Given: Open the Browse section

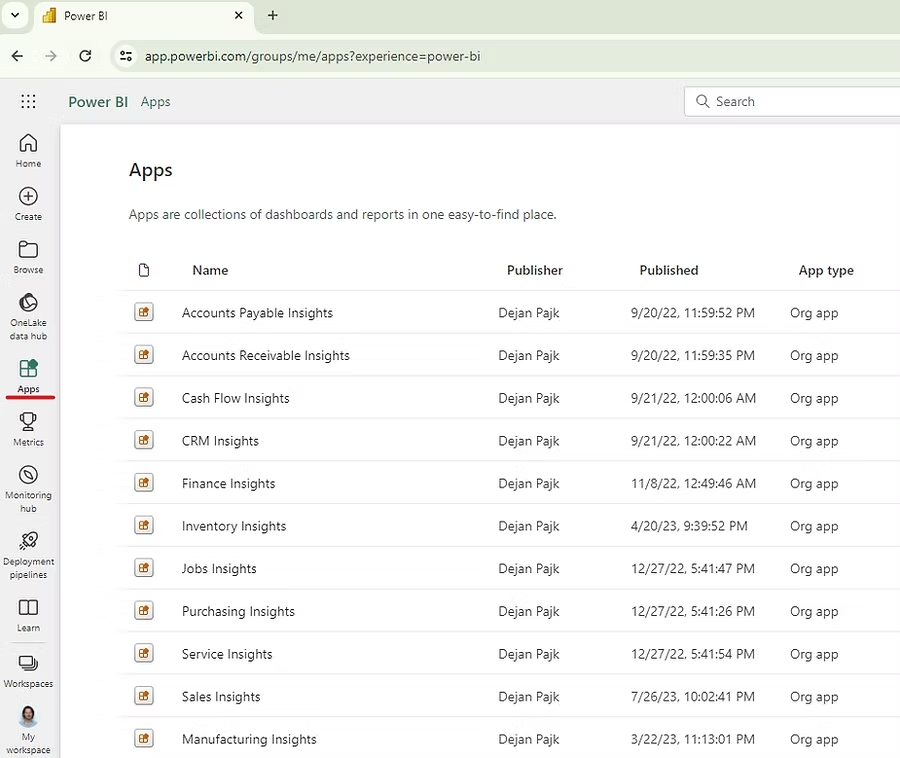Looking at the screenshot, I should (28, 256).
